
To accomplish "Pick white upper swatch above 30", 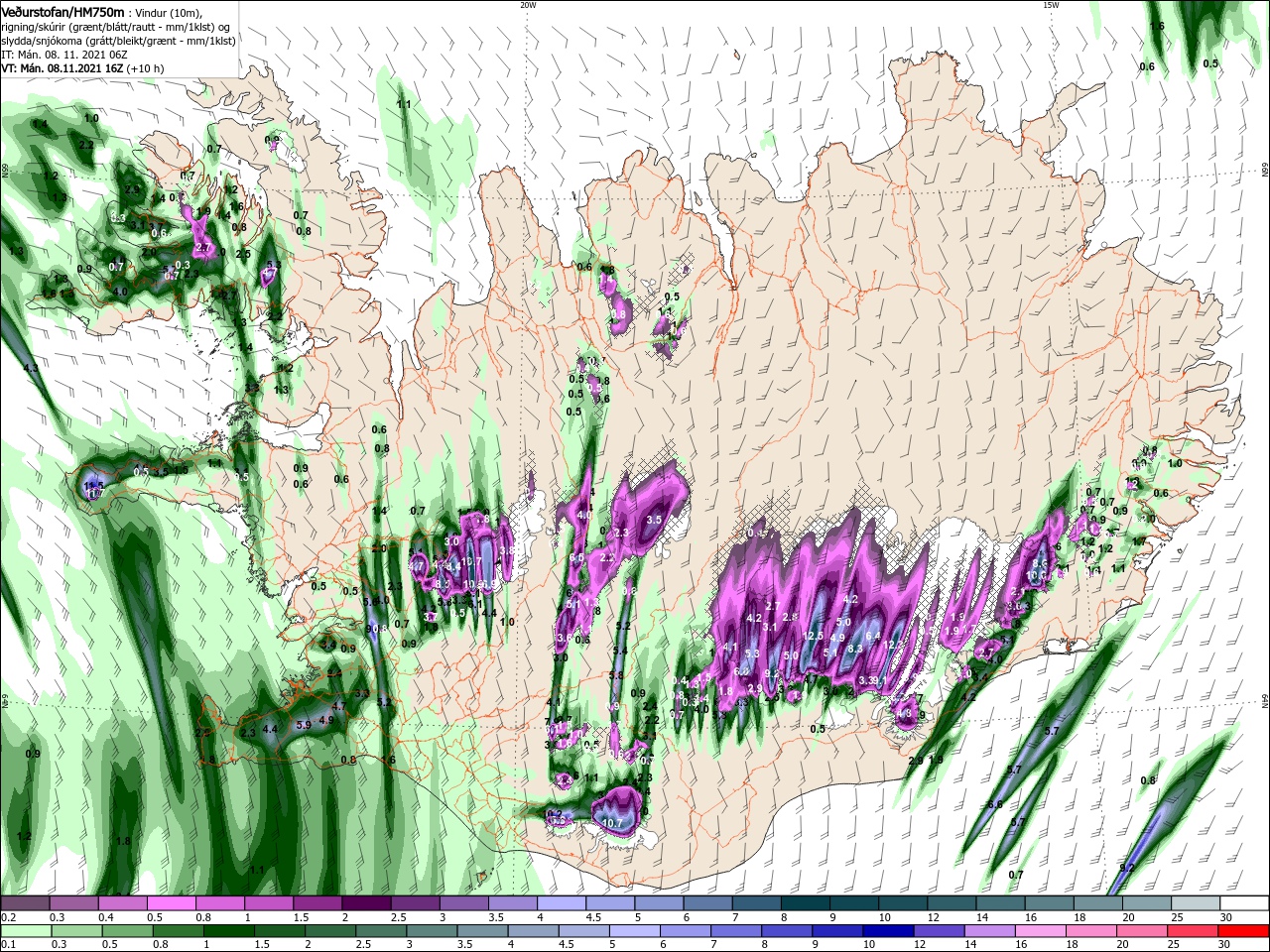I will pyautogui.click(x=1245, y=903).
